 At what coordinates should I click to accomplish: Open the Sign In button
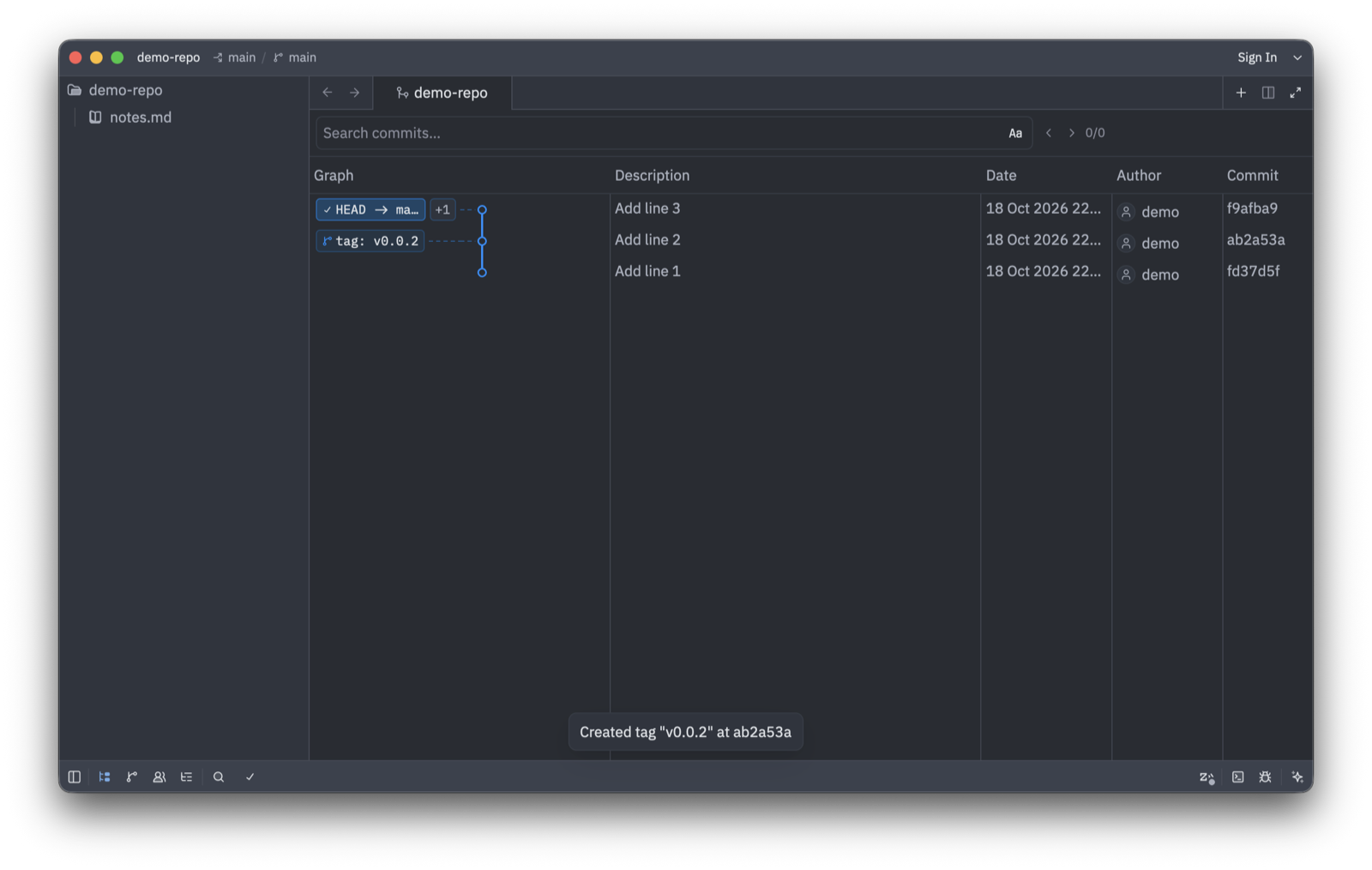coord(1257,57)
